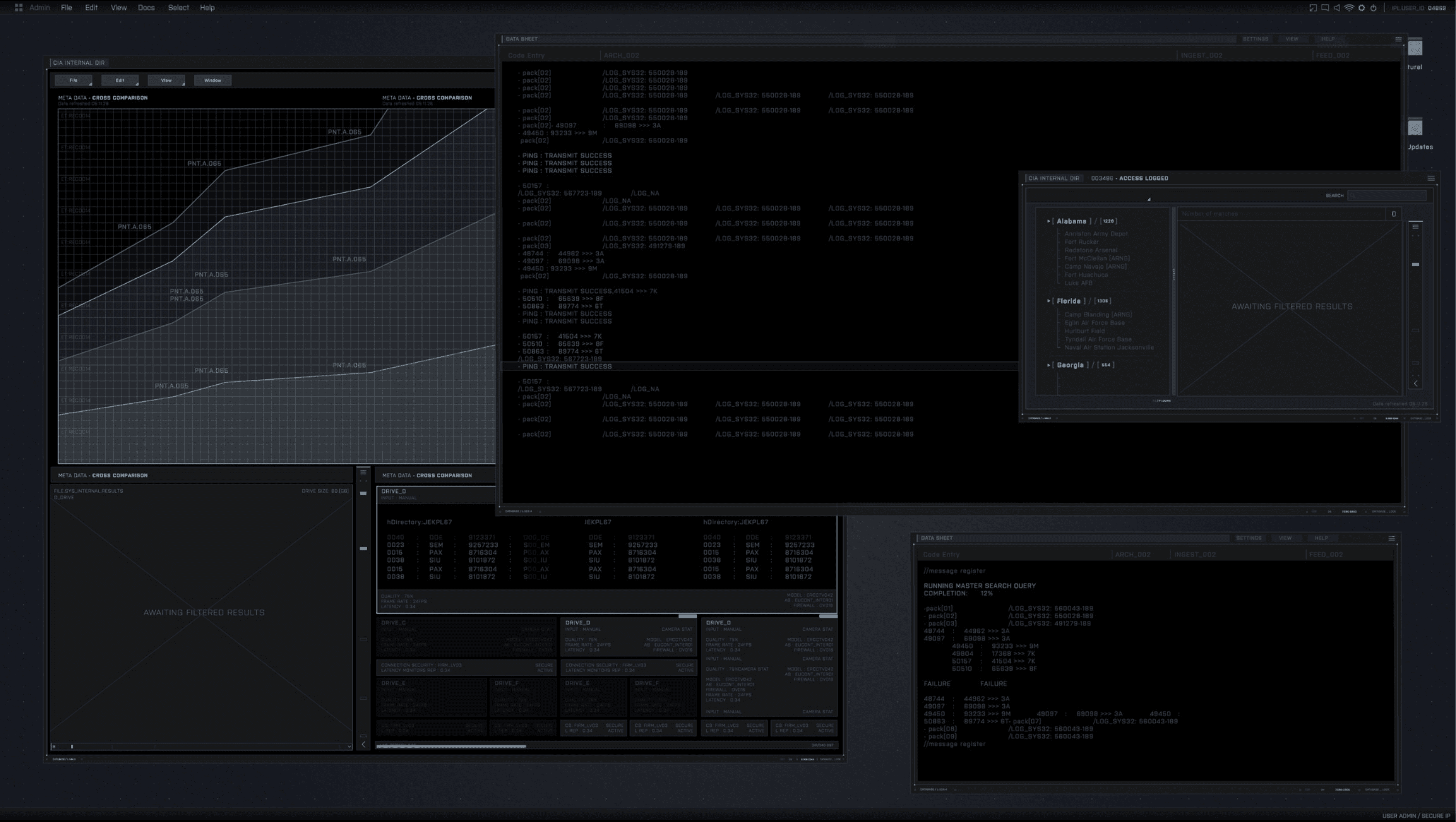Select ARCH_002 column in top Data Sheet
1456x822 pixels.
pos(621,55)
